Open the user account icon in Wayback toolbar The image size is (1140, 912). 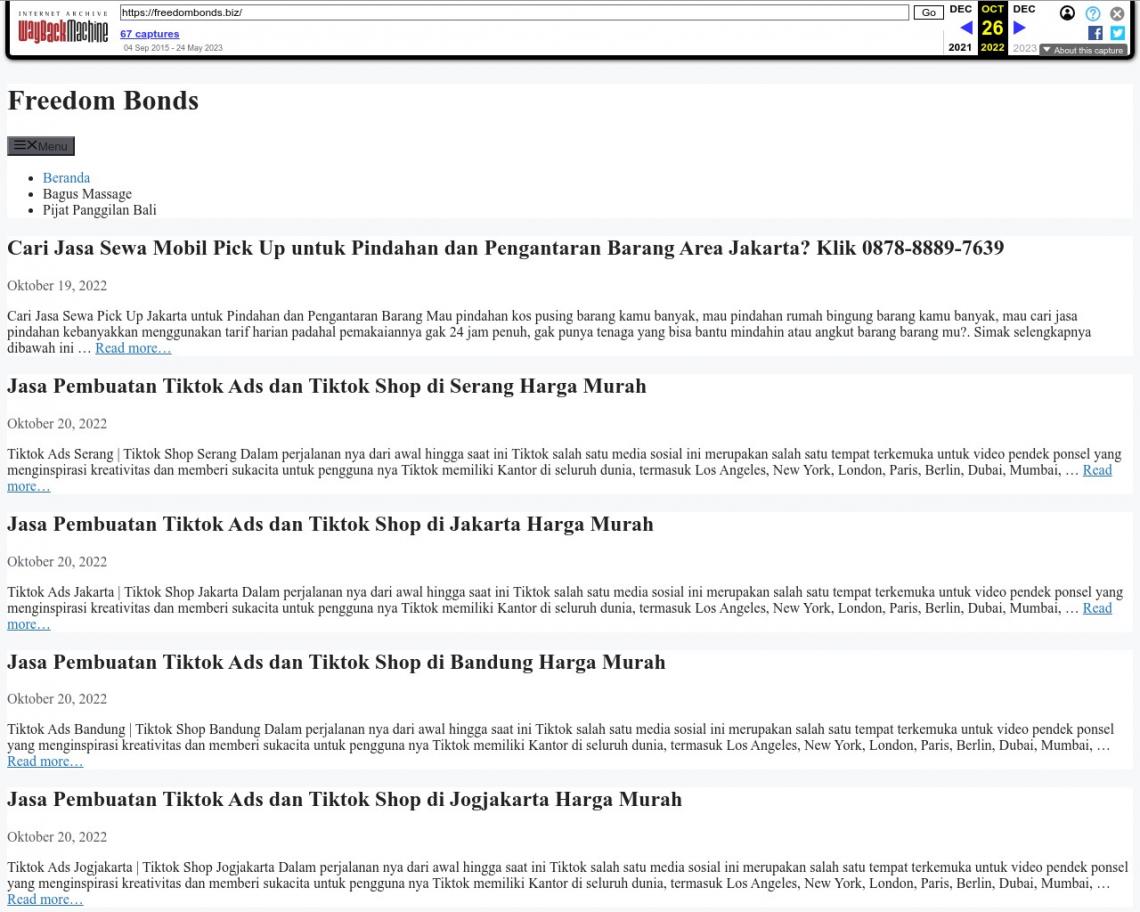(1067, 13)
